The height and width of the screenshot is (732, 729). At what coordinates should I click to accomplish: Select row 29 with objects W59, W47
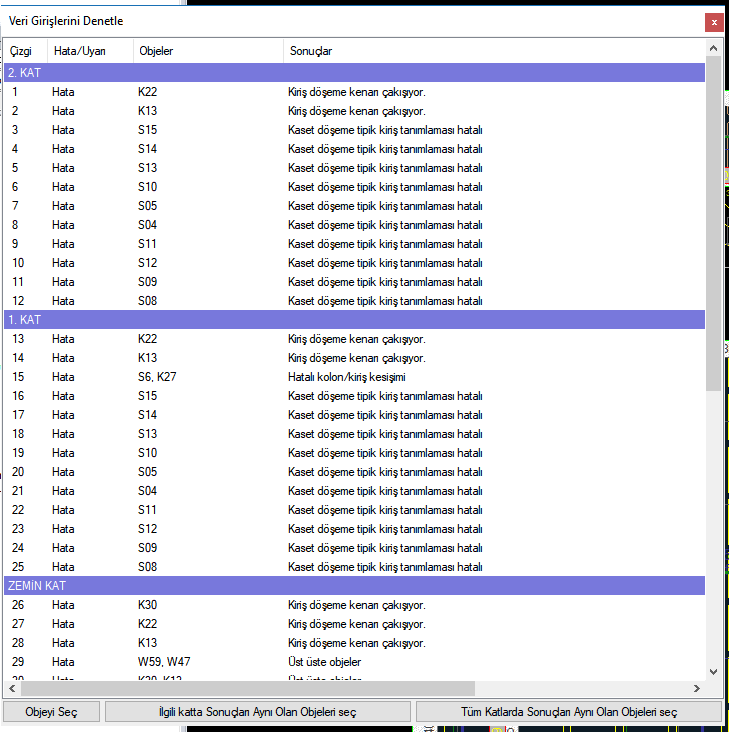[x=354, y=662]
